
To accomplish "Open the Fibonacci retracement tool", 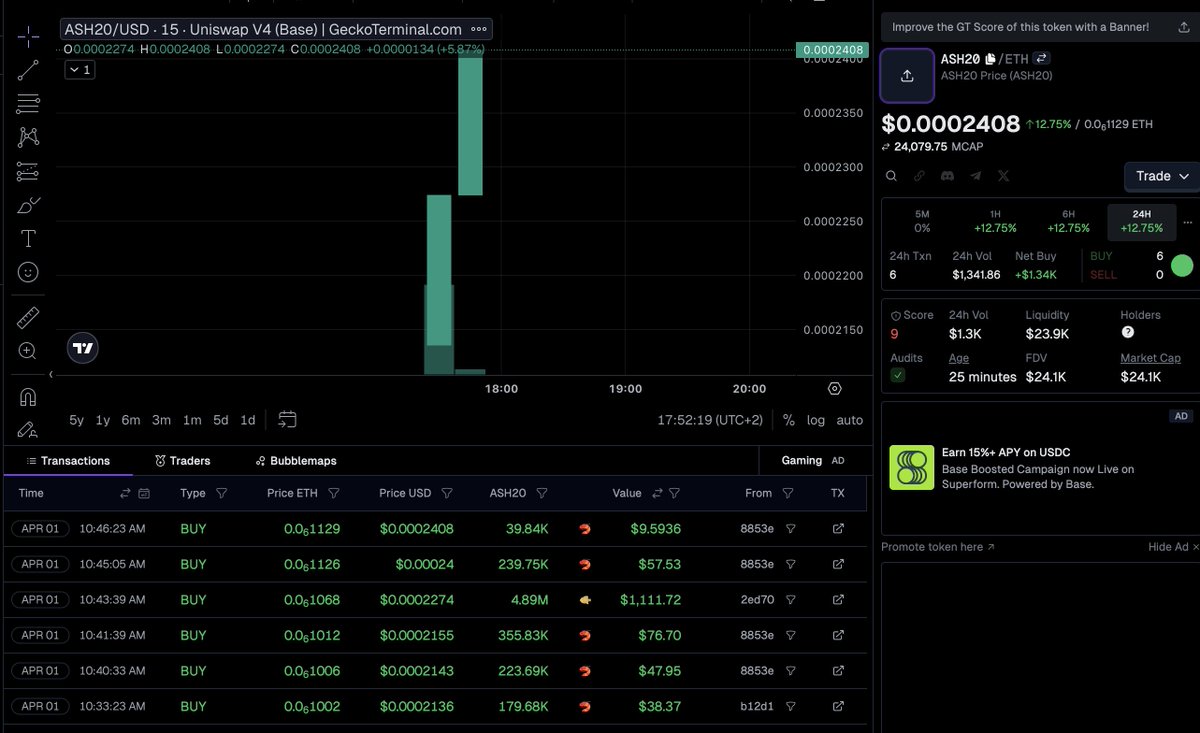I will (x=28, y=104).
